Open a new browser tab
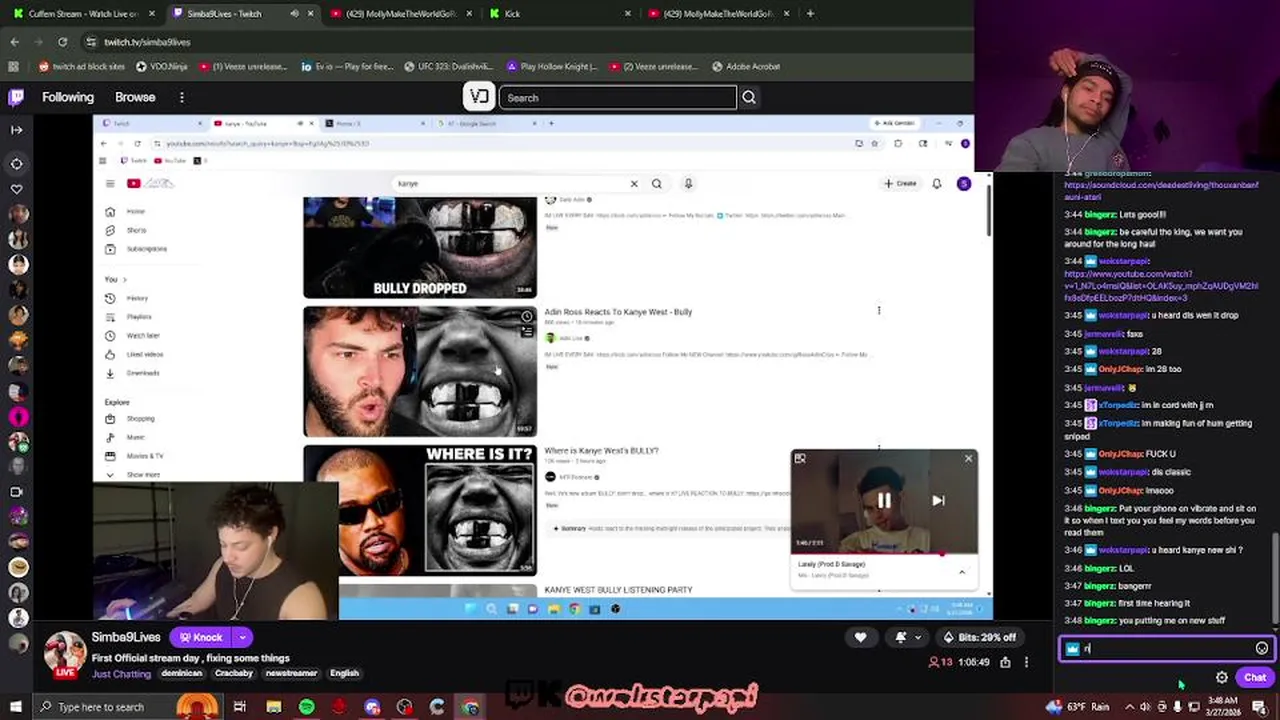The height and width of the screenshot is (720, 1280). coord(810,13)
